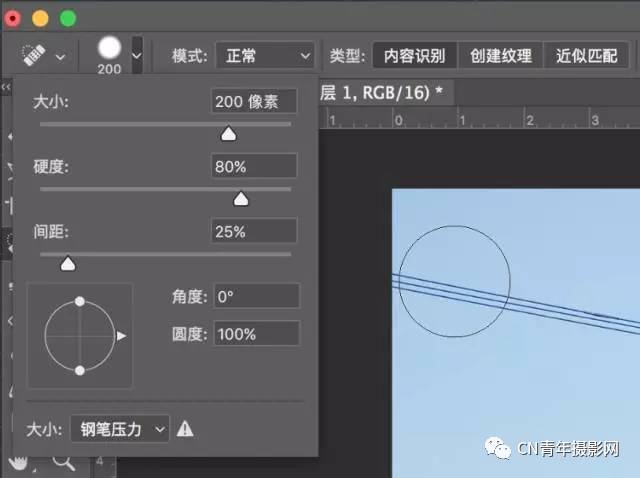The height and width of the screenshot is (478, 640).
Task: Expand the tool preset chevron beside healing brush
Action: [61, 58]
